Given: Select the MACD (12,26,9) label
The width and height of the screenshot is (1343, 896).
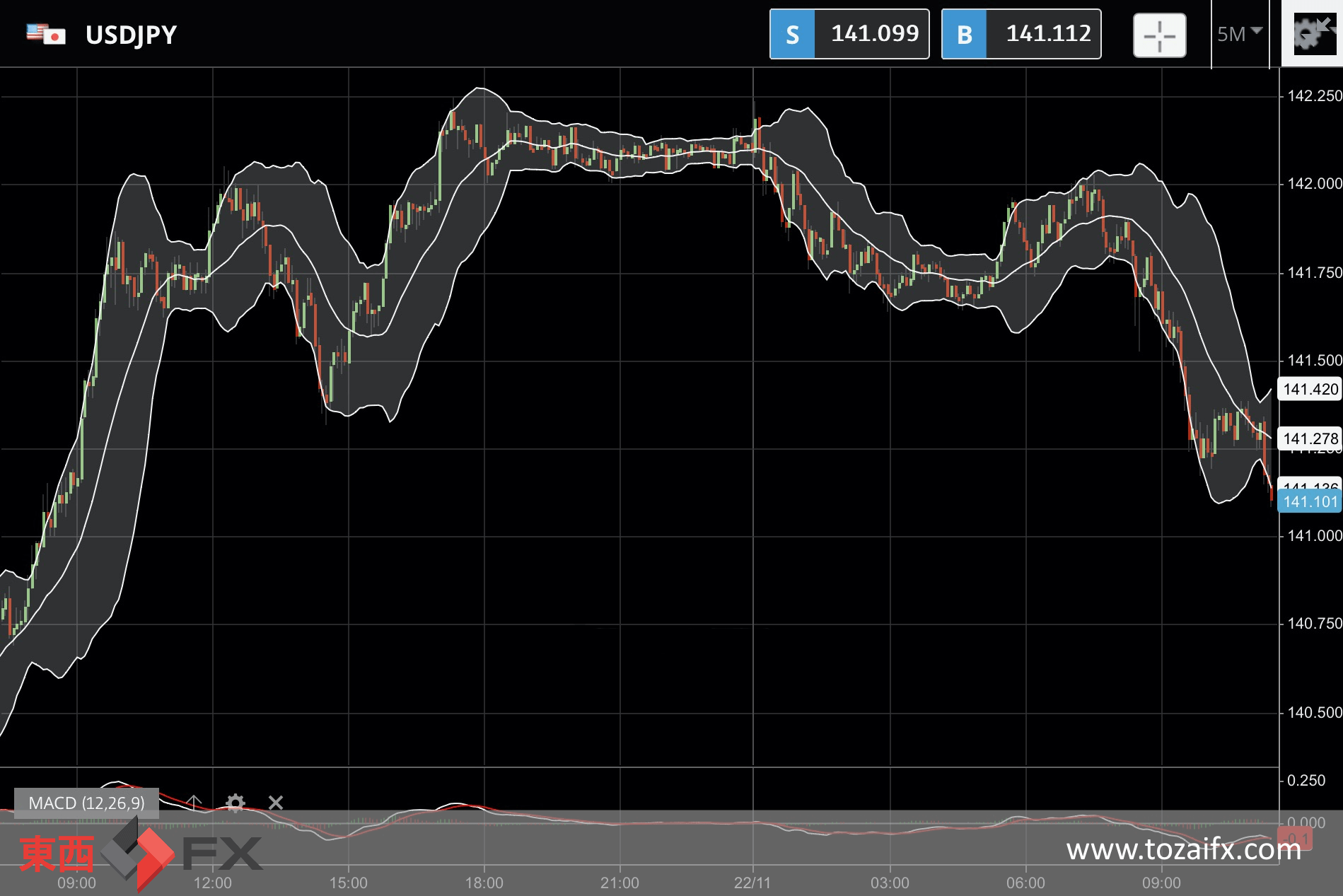Looking at the screenshot, I should pyautogui.click(x=86, y=803).
